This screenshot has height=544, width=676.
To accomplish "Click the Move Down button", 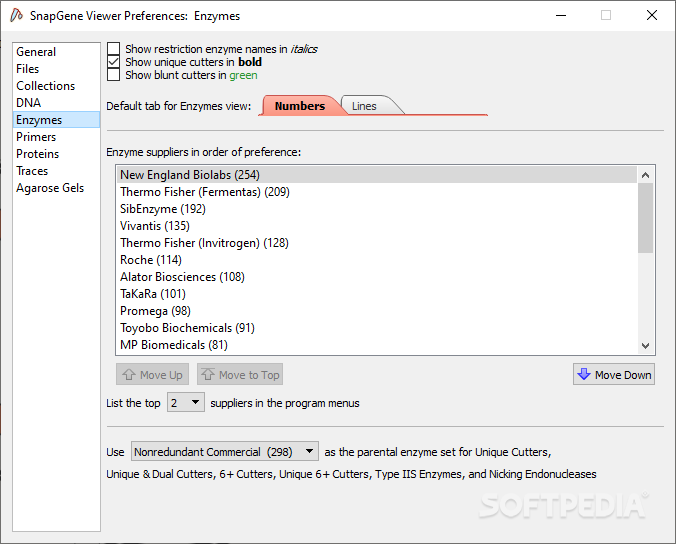I will 614,374.
